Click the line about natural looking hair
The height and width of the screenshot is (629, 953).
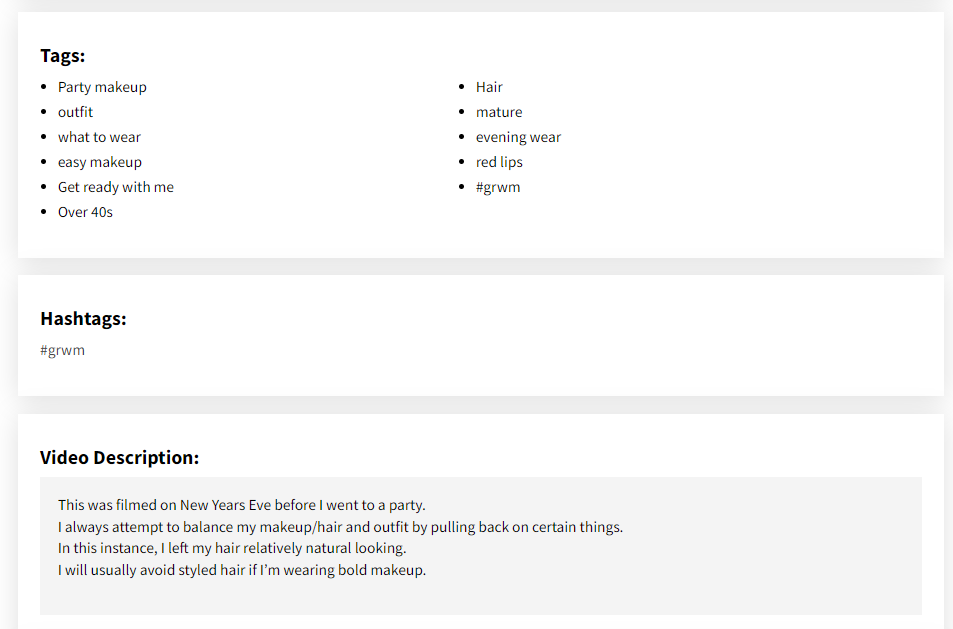pos(232,548)
